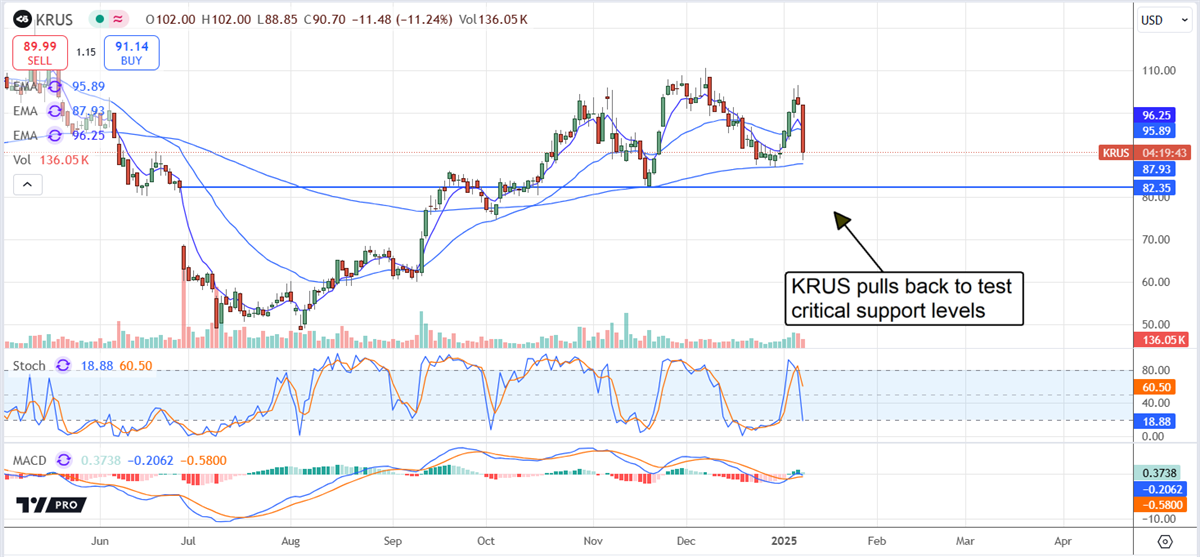Click the second EMA 87.93 refresh icon
Viewport: 1200px width, 557px height.
click(x=56, y=111)
